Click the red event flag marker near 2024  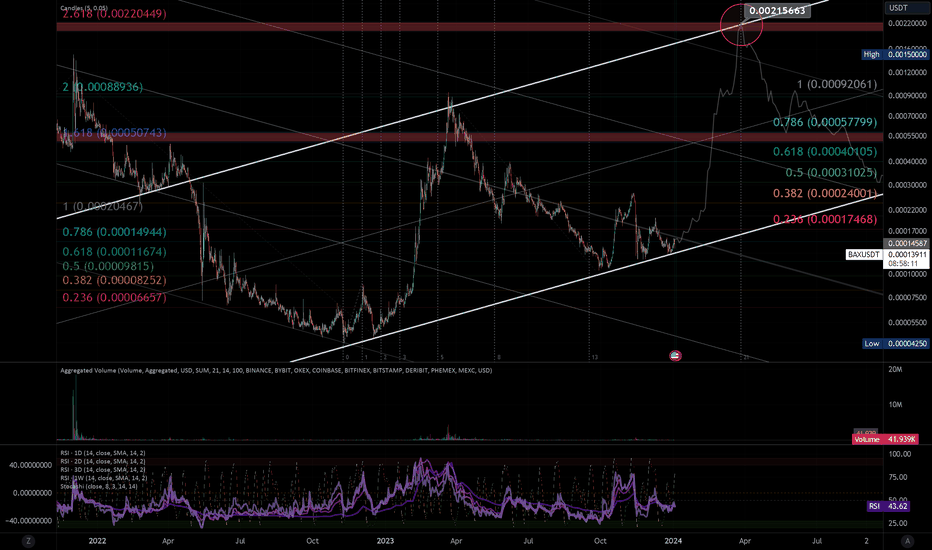[x=675, y=356]
